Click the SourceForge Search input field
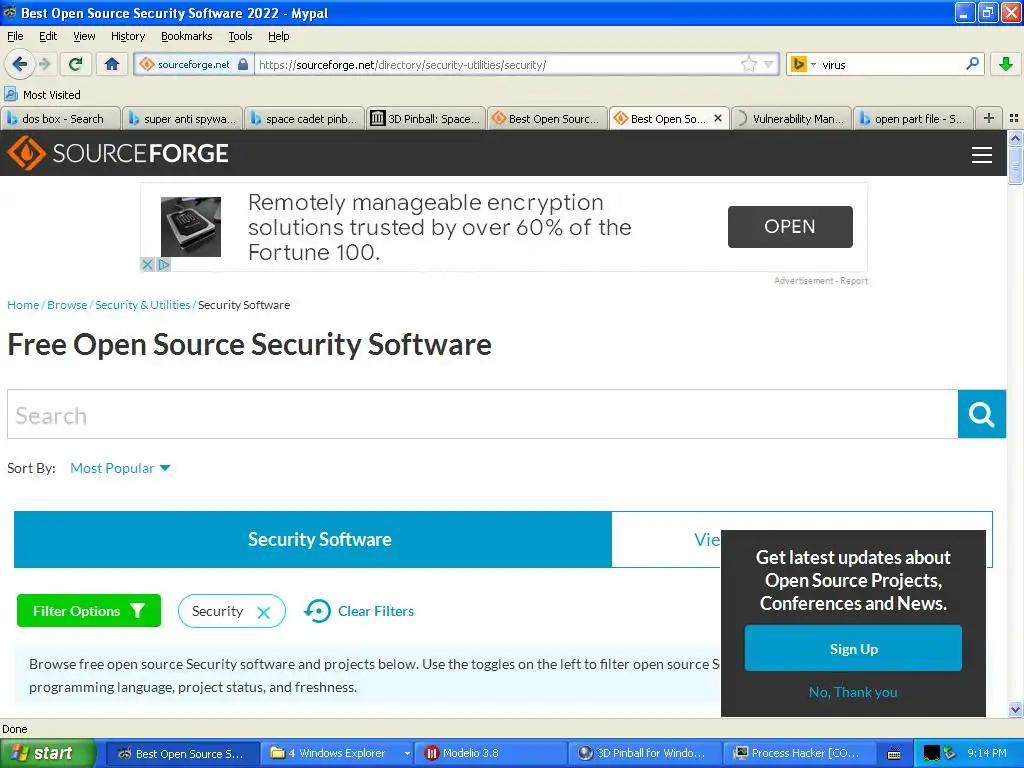This screenshot has height=768, width=1024. (x=483, y=414)
